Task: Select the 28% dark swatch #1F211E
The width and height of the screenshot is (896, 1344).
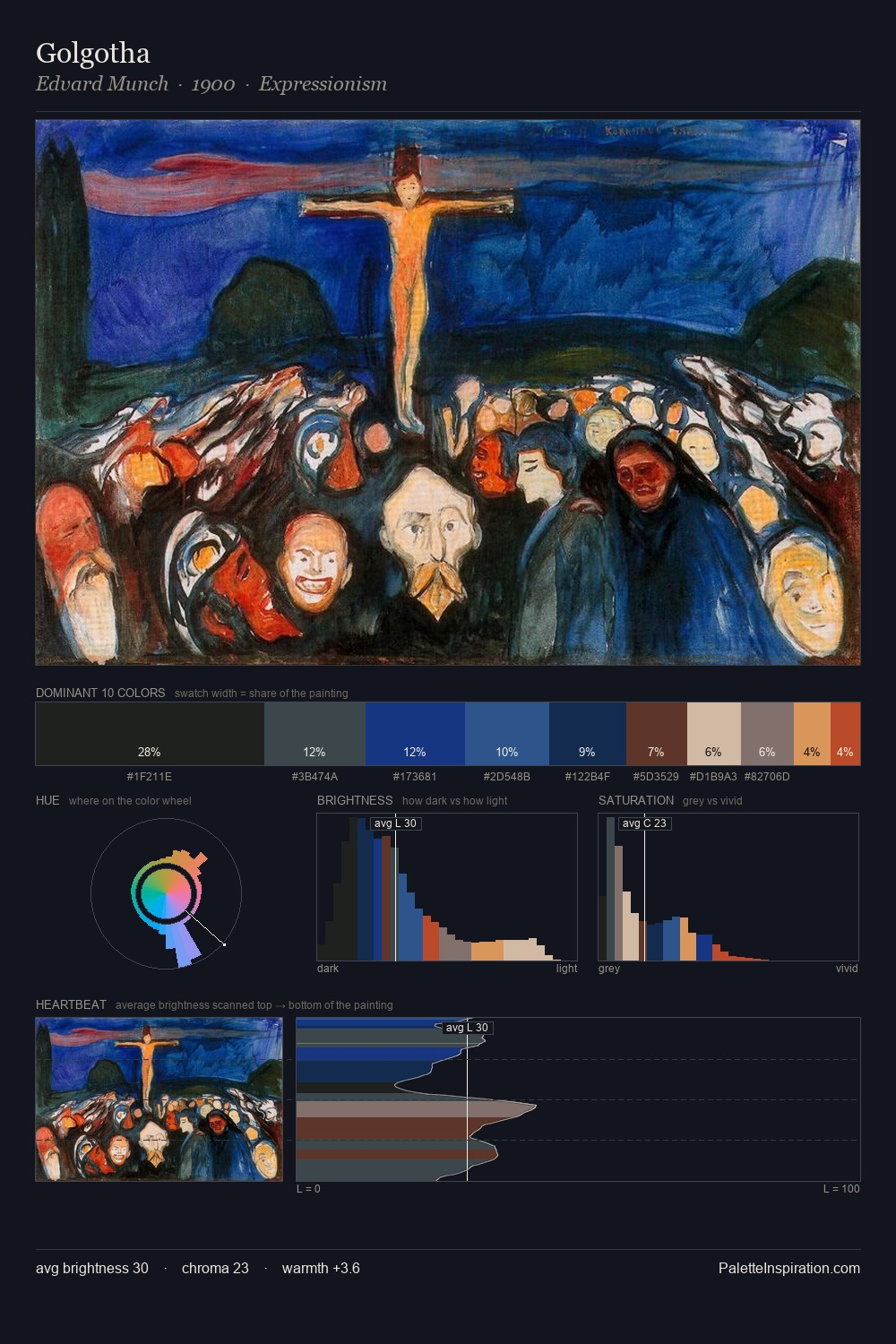Action: 150,734
